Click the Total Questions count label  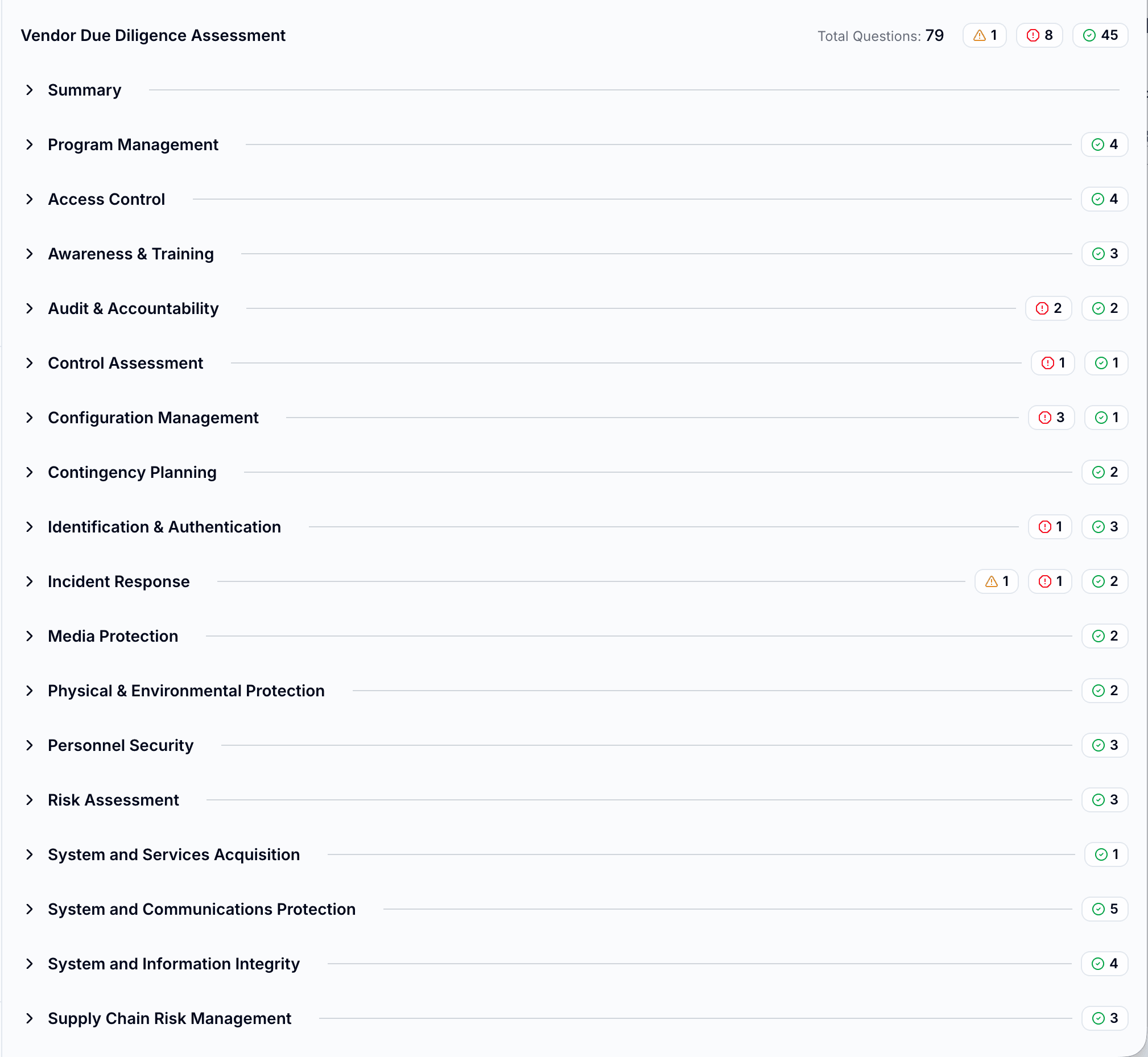click(x=879, y=36)
